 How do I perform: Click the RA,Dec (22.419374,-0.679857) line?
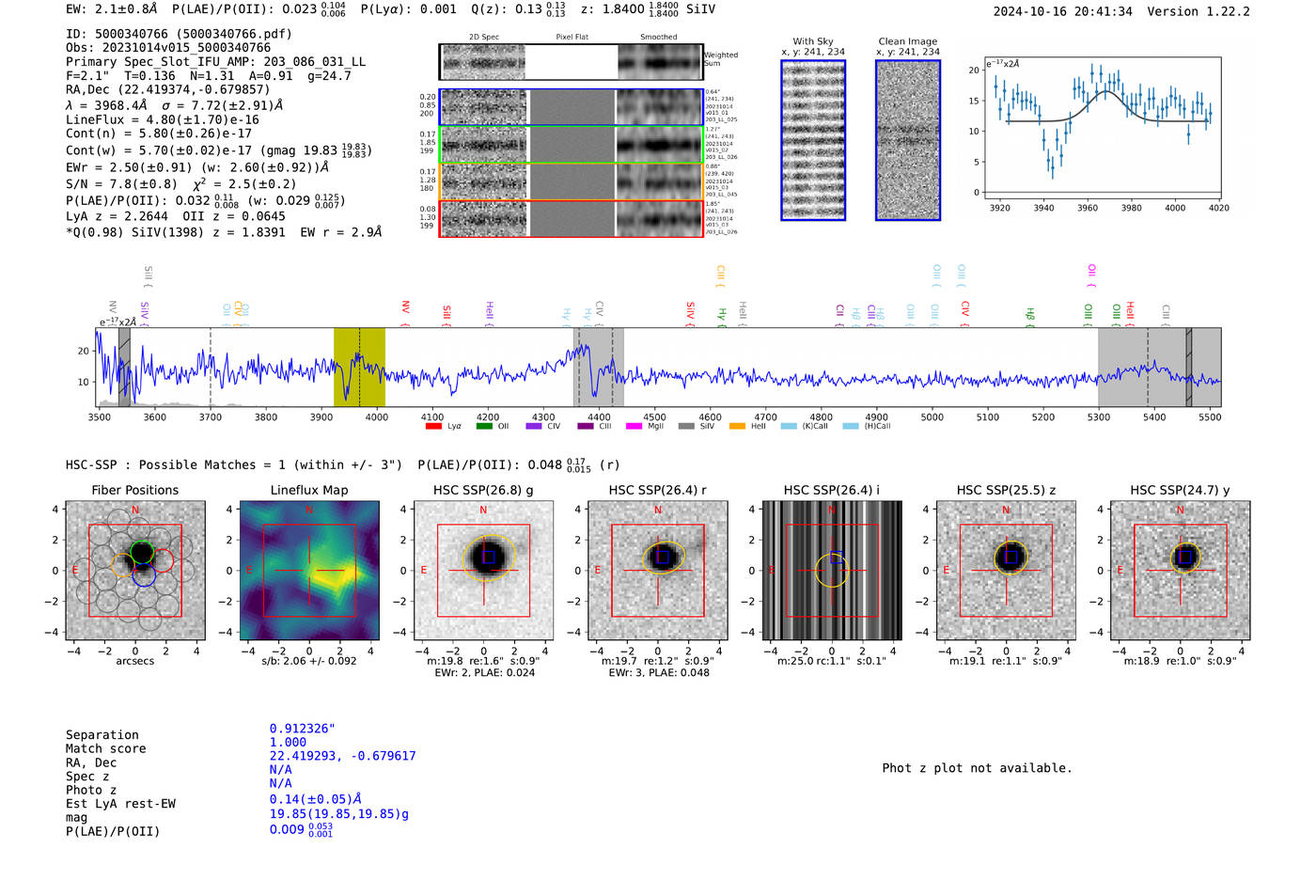pos(167,90)
